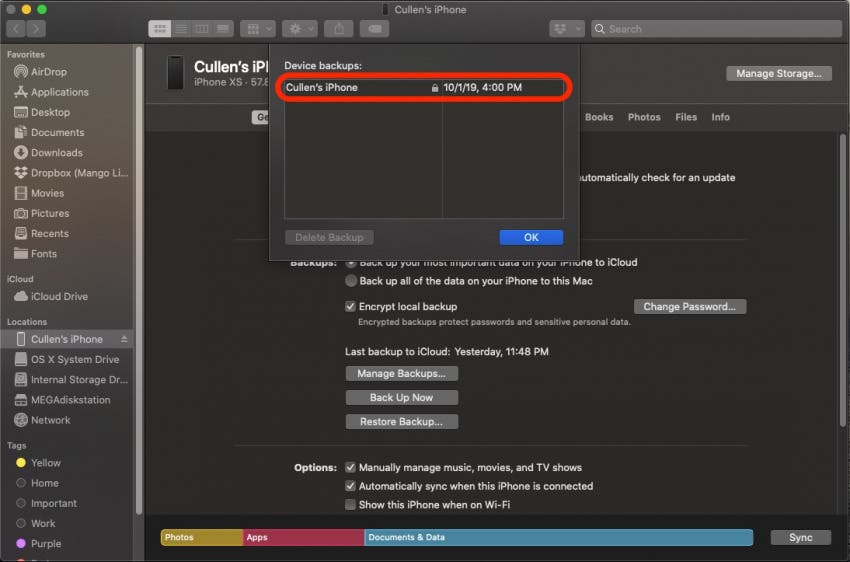850x562 pixels.
Task: Click the Delete Backup button
Action: pos(329,237)
